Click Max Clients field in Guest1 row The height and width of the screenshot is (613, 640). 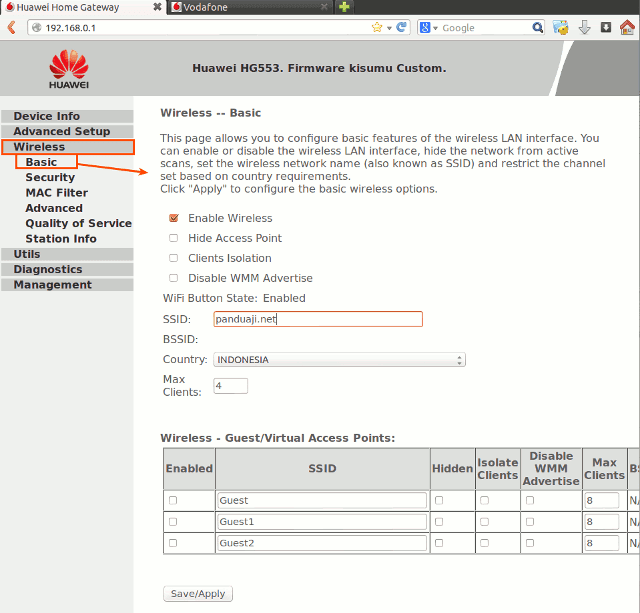[x=602, y=522]
